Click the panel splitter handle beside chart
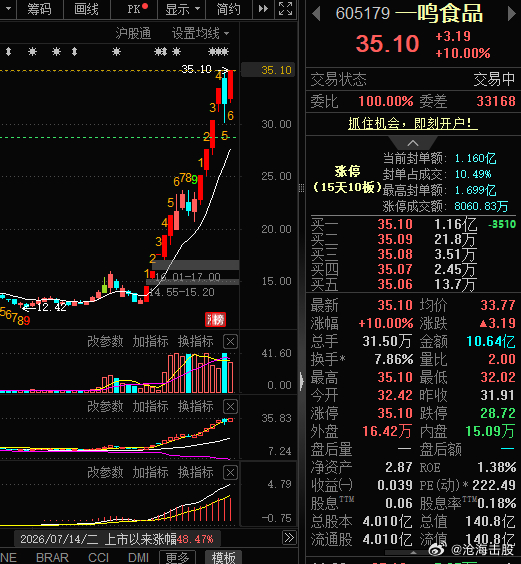This screenshot has width=521, height=564. (302, 187)
